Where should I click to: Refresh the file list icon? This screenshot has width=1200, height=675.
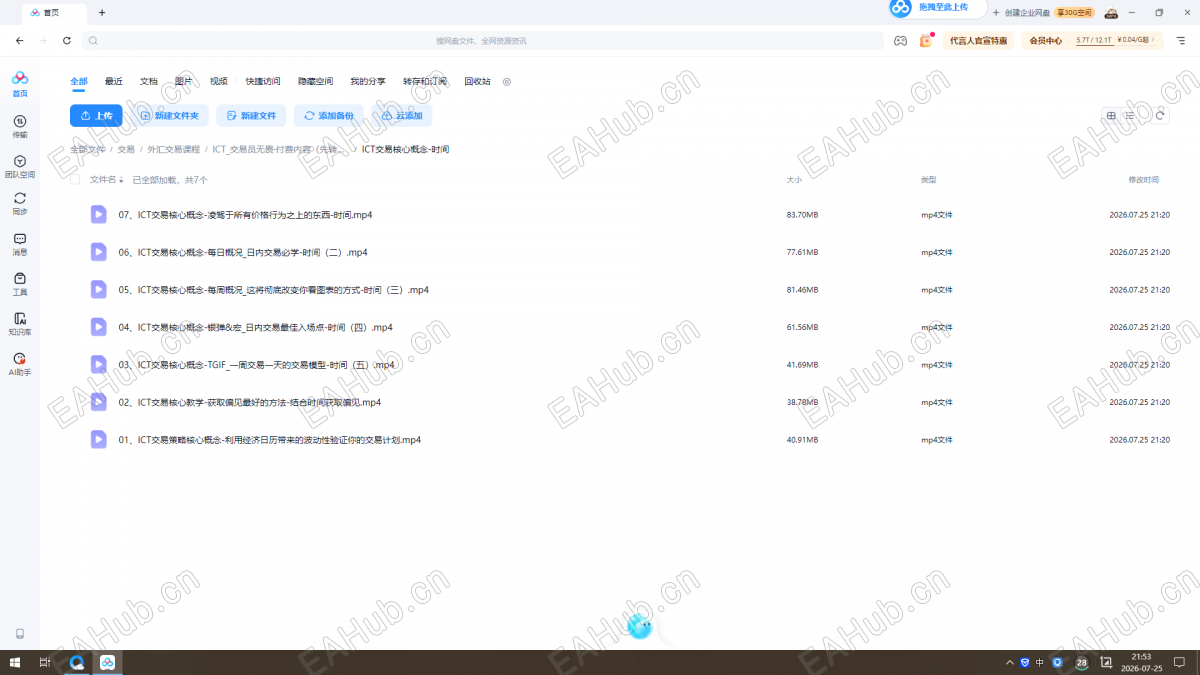[1160, 115]
